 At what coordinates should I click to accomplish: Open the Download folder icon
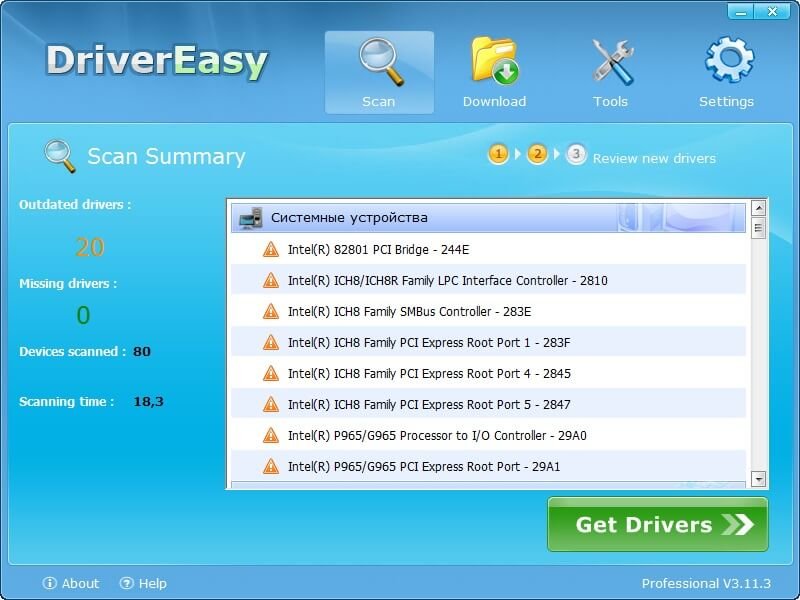point(494,60)
